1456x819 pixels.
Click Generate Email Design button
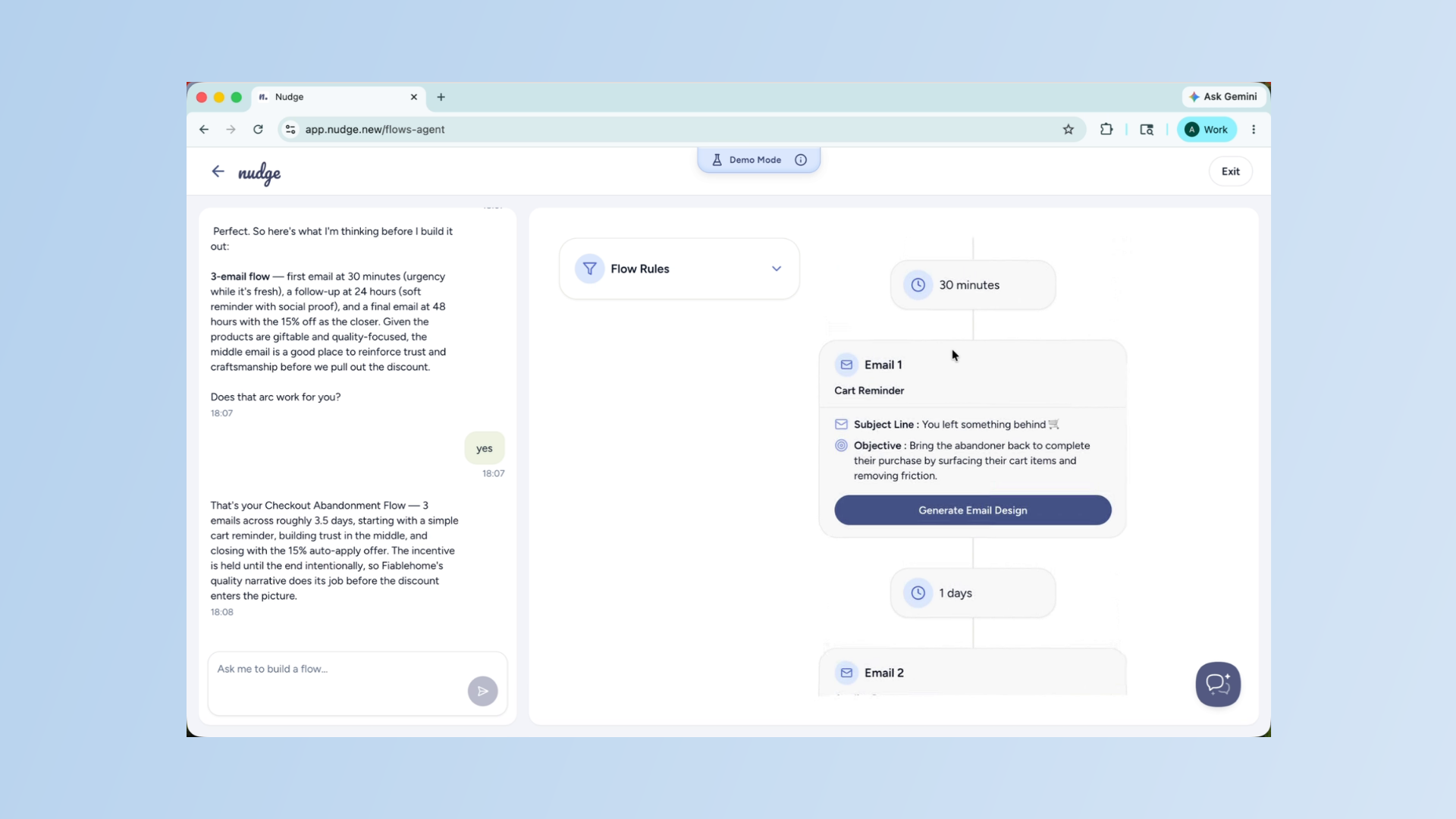(973, 510)
